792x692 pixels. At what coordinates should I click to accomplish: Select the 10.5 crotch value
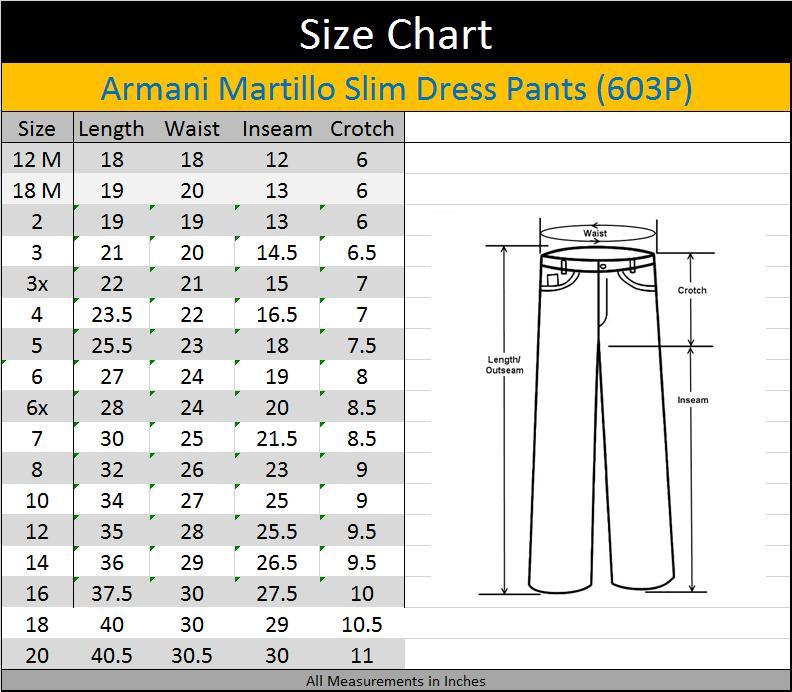(x=362, y=624)
